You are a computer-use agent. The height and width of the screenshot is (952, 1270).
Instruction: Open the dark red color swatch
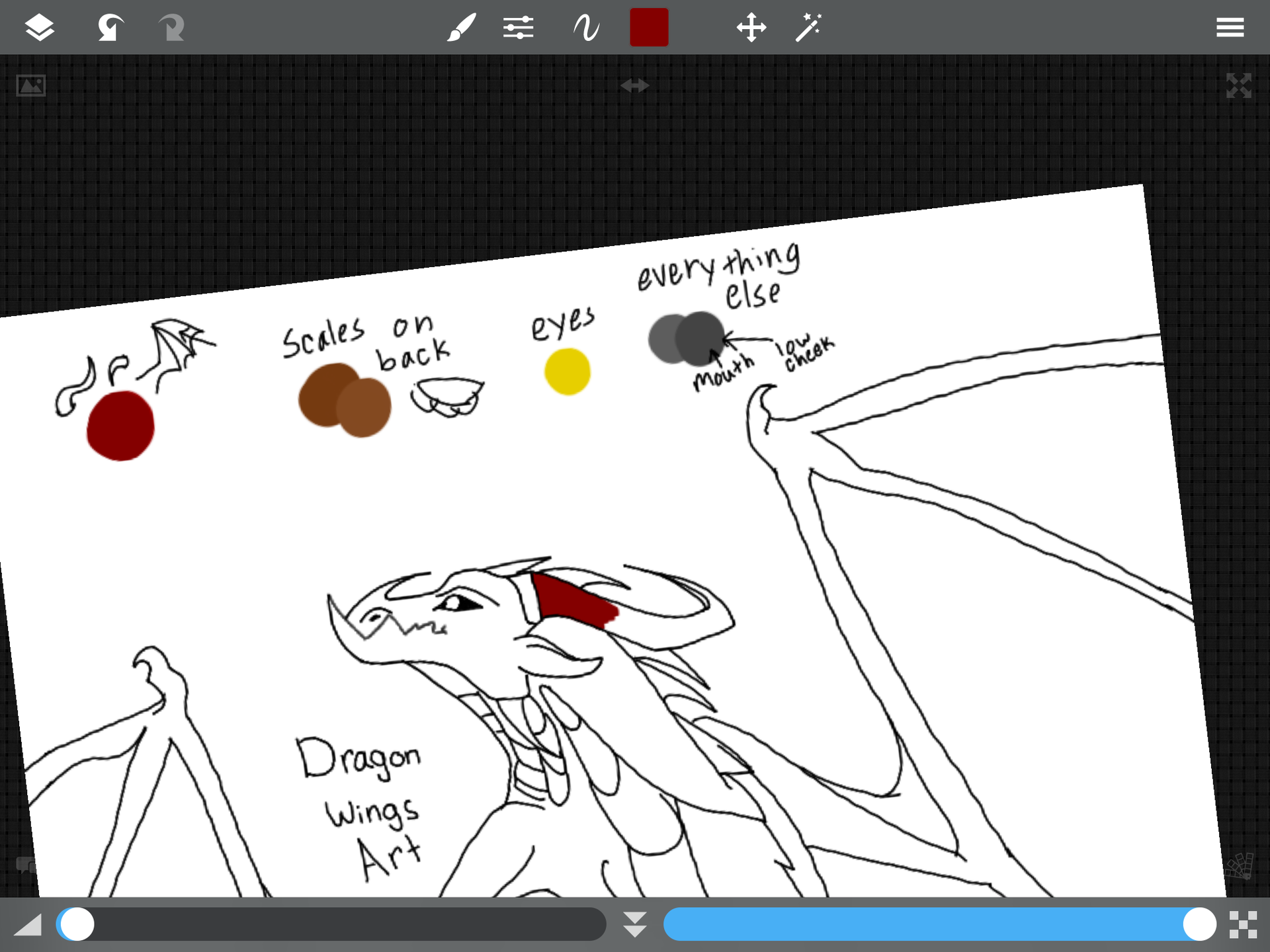[x=649, y=27]
